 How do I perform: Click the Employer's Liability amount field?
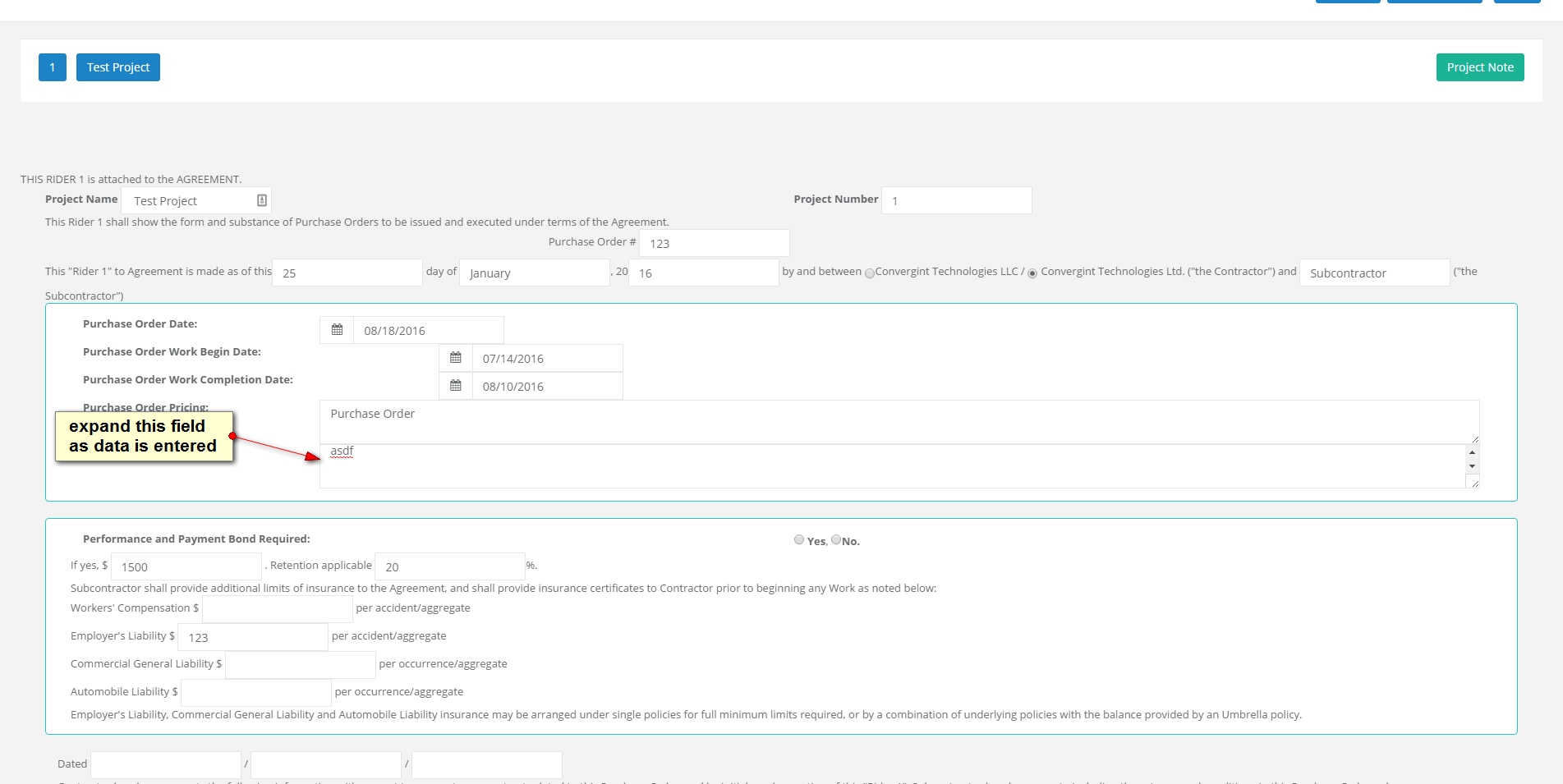[253, 637]
